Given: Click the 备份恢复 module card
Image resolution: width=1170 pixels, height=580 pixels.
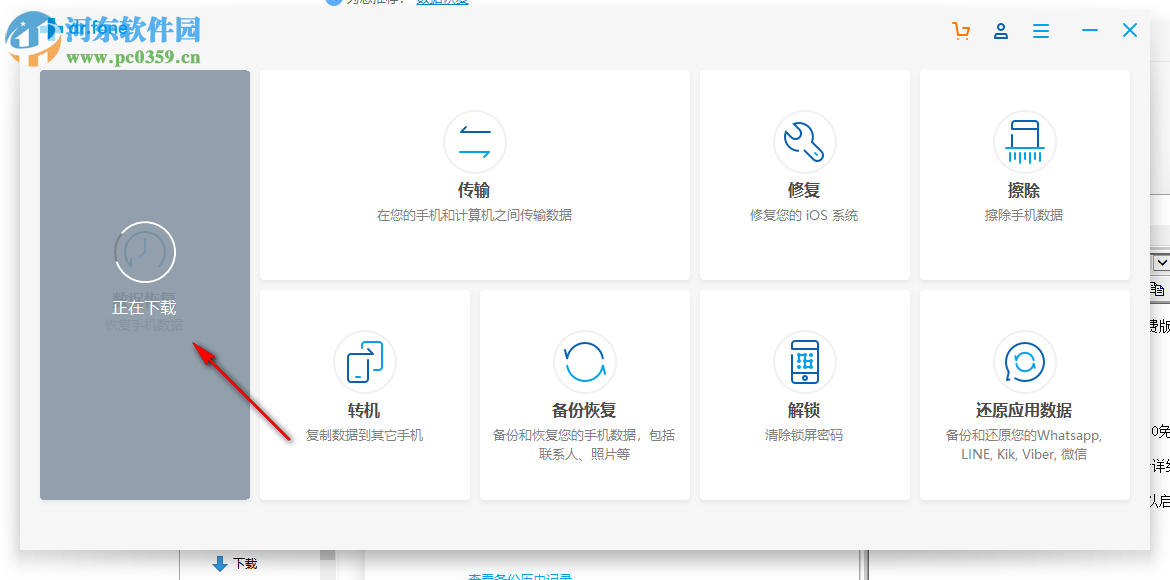Looking at the screenshot, I should (x=584, y=394).
